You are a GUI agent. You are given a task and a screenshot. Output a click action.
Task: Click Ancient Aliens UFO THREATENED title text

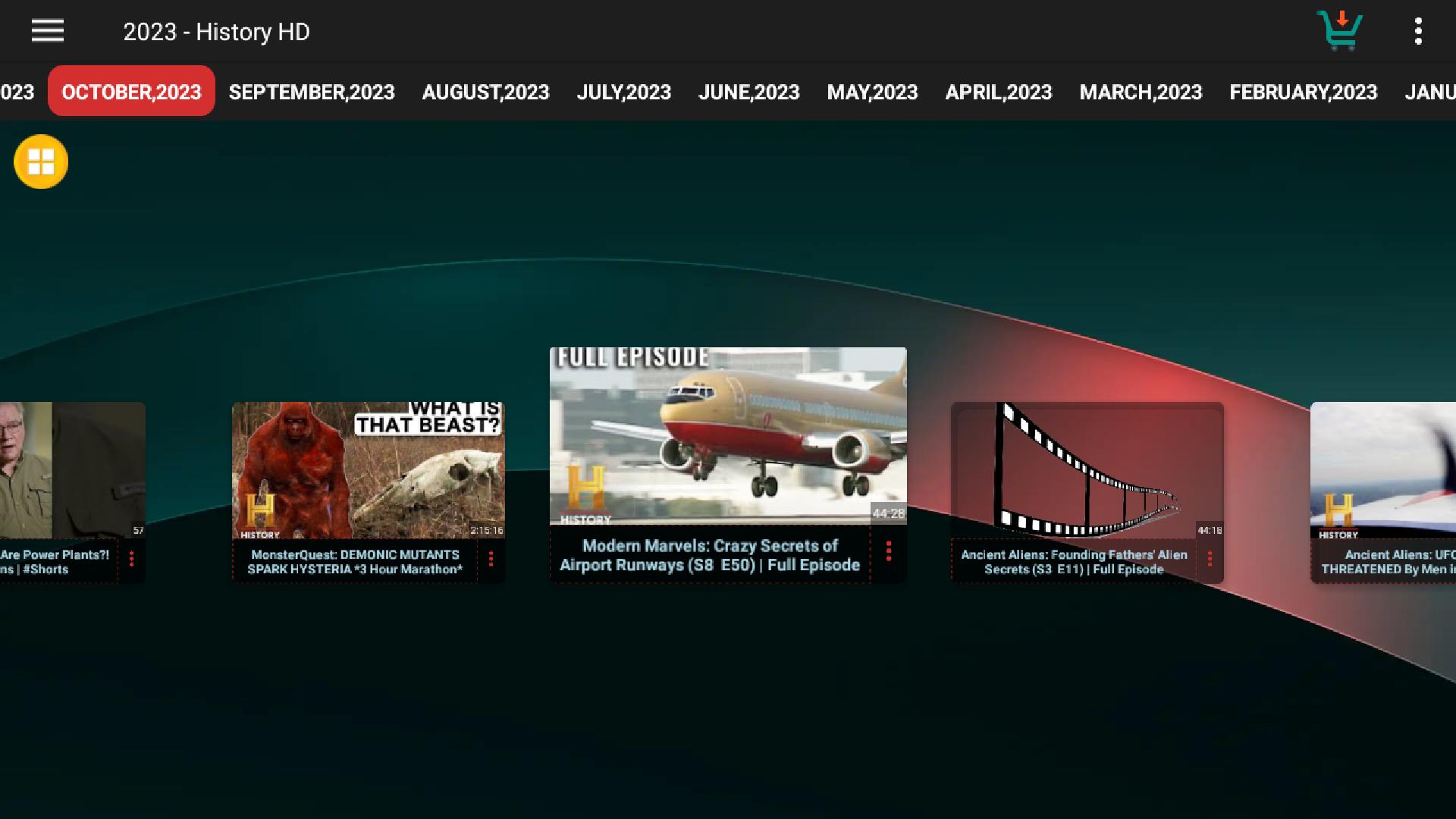[x=1388, y=562]
